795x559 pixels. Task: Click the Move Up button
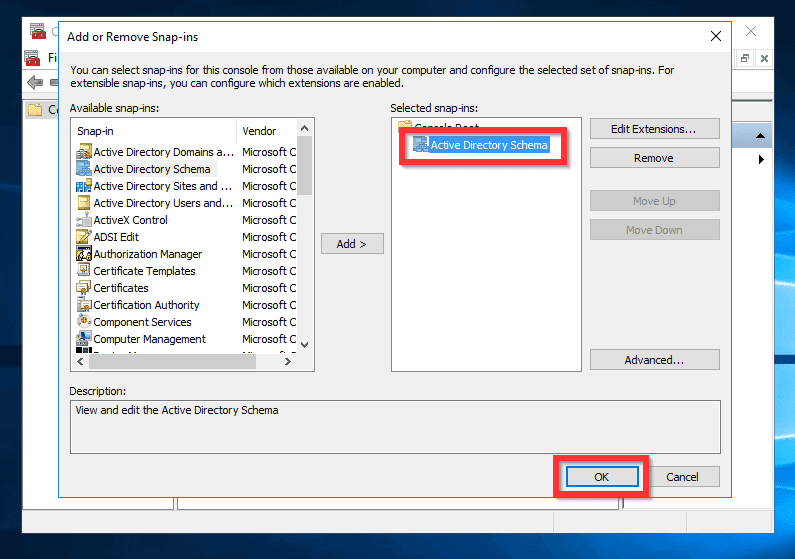click(654, 201)
